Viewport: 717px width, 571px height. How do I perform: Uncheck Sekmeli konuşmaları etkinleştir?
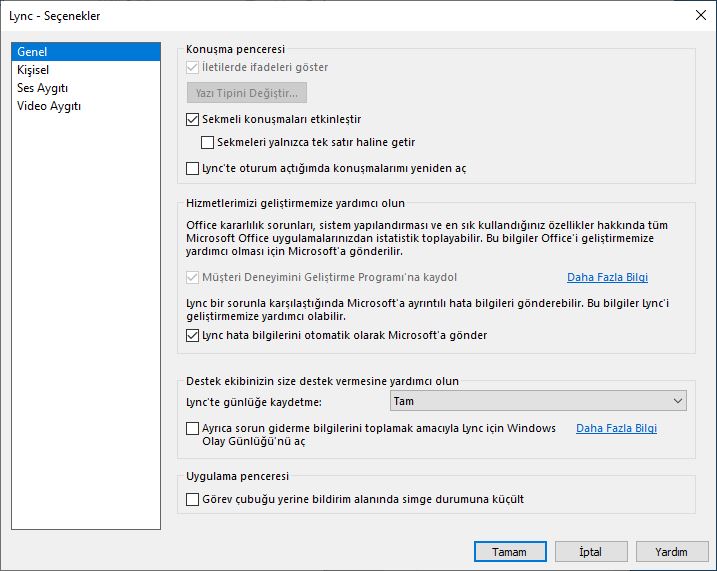coord(193,119)
